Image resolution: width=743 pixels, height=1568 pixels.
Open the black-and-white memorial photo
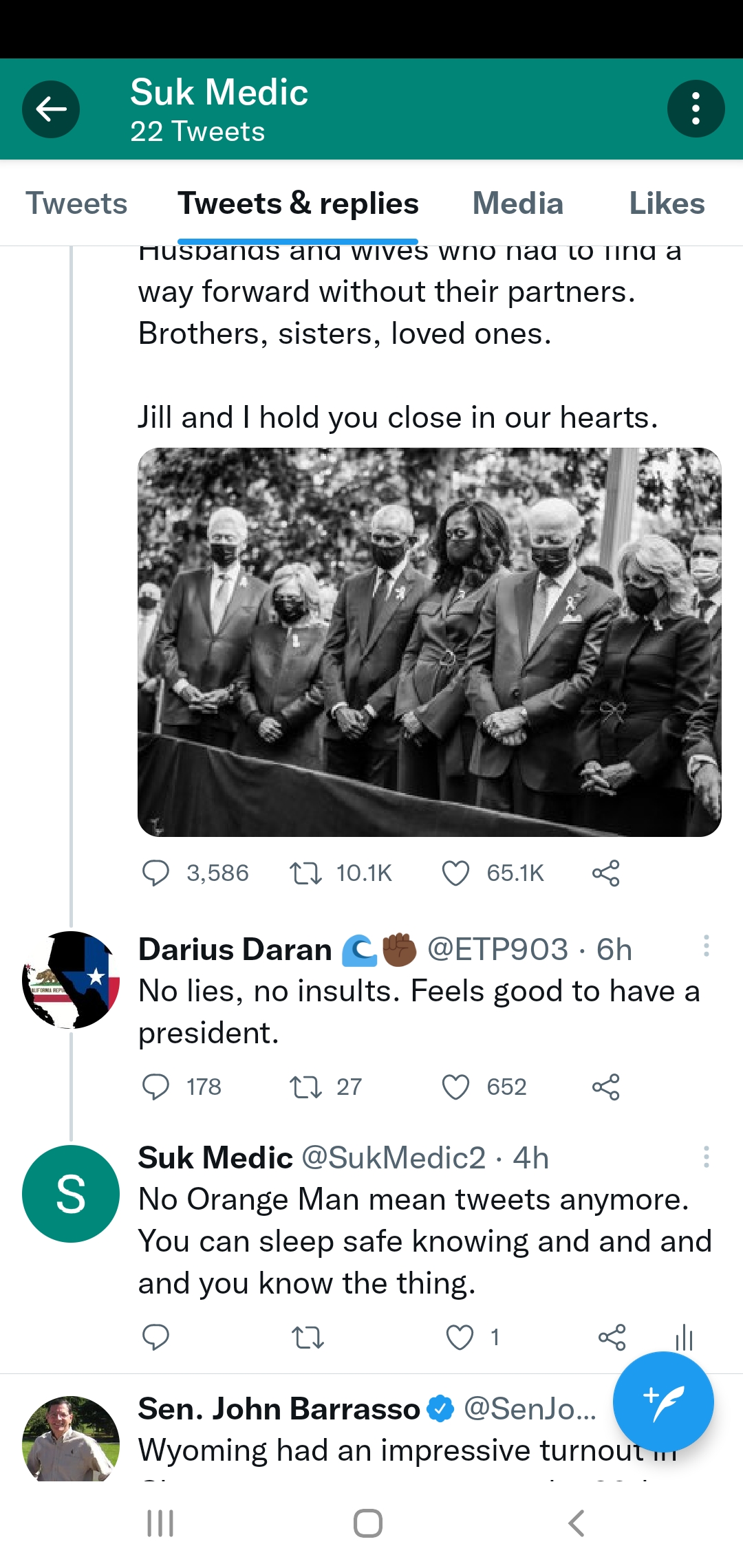pyautogui.click(x=429, y=642)
